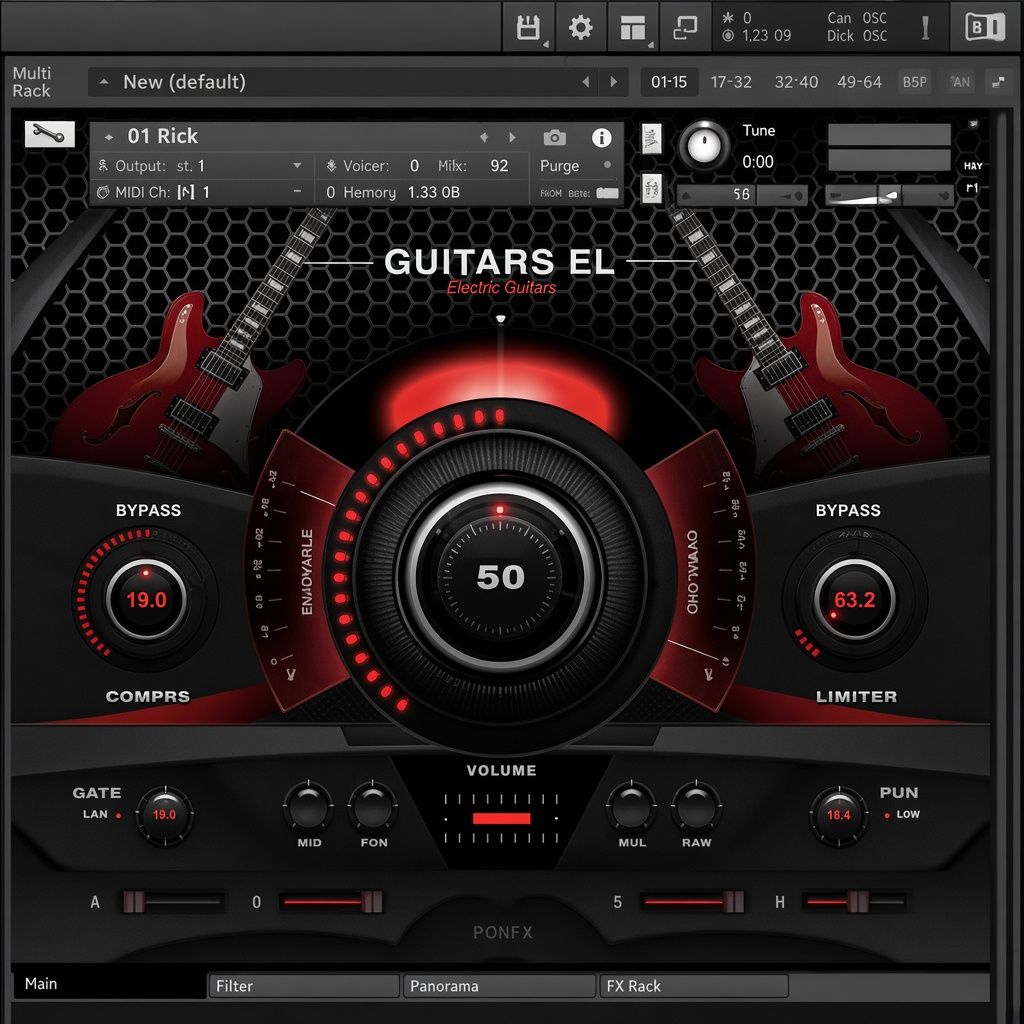1024x1024 pixels.
Task: Open the settings gear icon
Action: pyautogui.click(x=580, y=27)
